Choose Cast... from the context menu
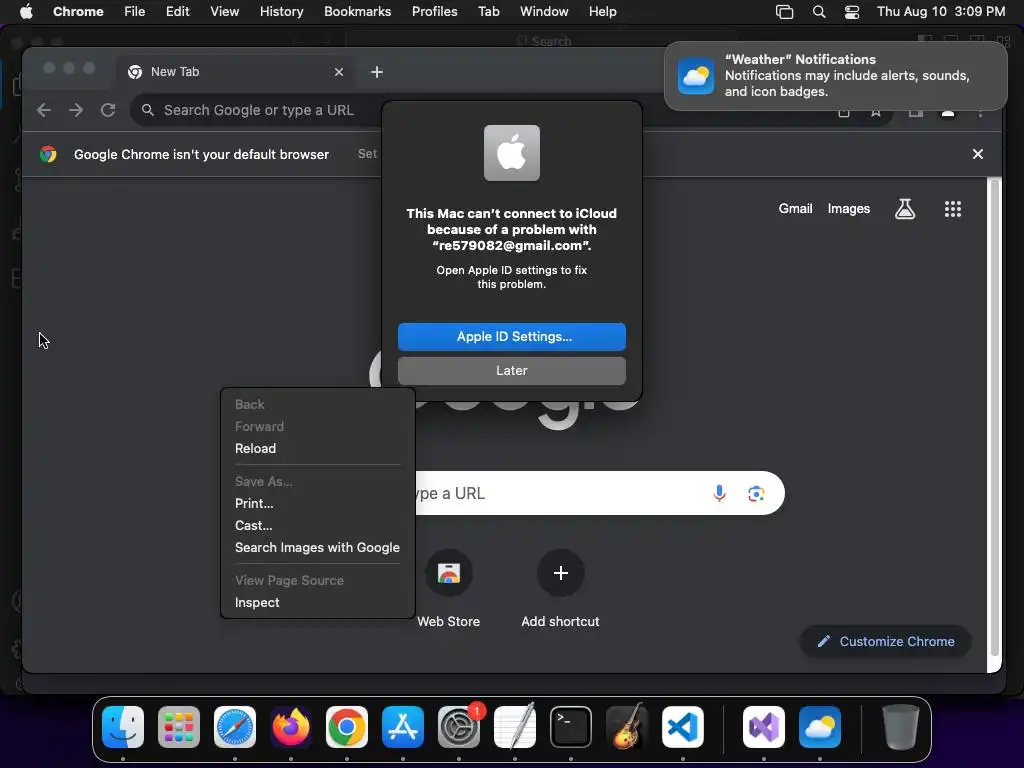Image resolution: width=1024 pixels, height=768 pixels. pyautogui.click(x=318, y=526)
